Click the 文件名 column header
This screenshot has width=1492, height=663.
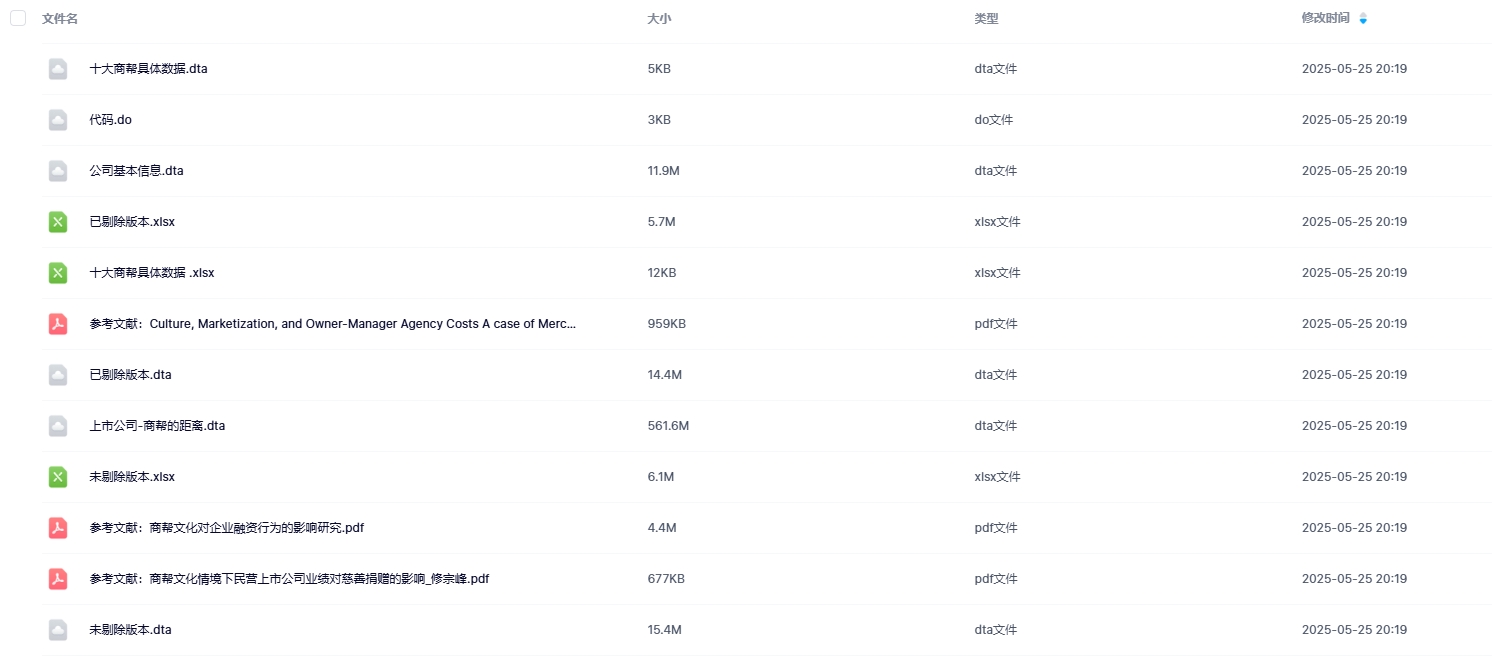point(60,19)
